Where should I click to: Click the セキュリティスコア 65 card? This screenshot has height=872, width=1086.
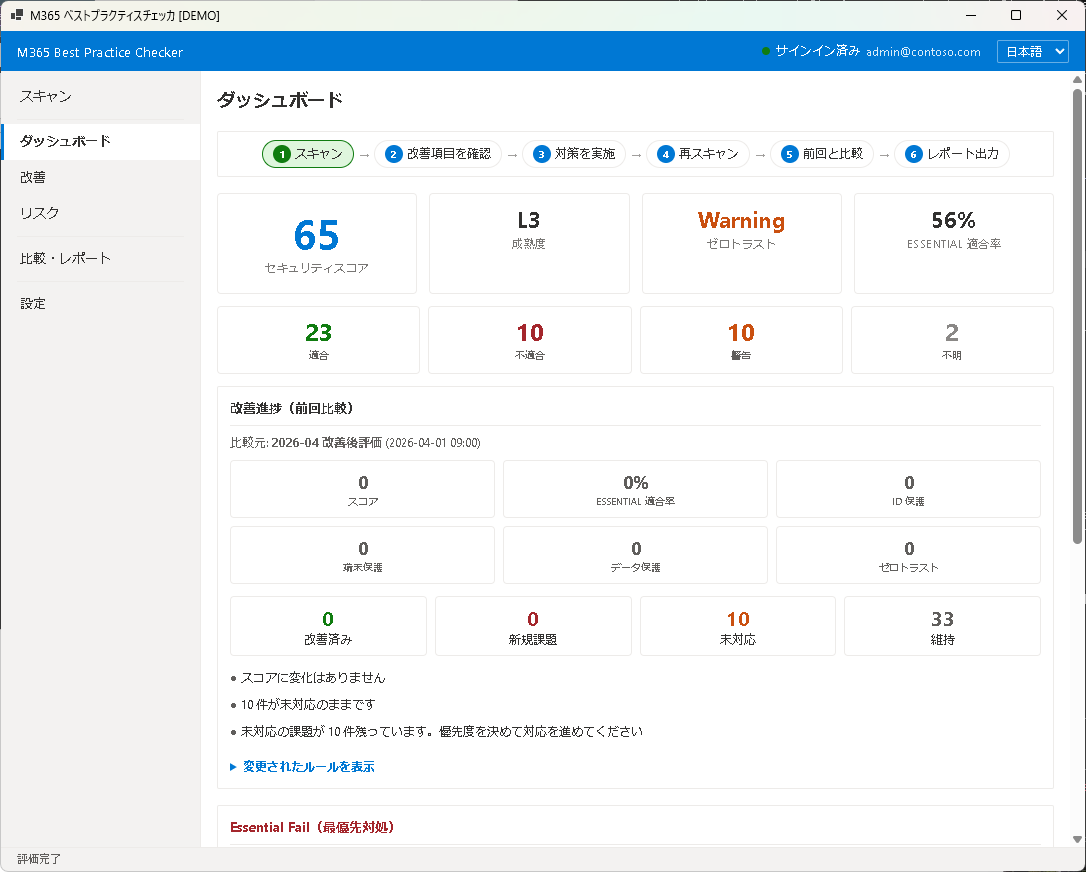[x=316, y=243]
